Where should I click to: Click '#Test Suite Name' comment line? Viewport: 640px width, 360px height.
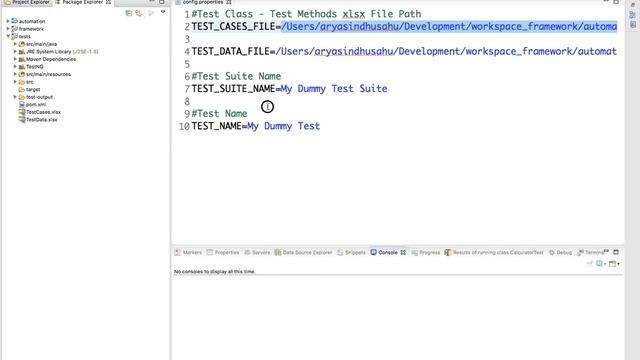tap(236, 76)
